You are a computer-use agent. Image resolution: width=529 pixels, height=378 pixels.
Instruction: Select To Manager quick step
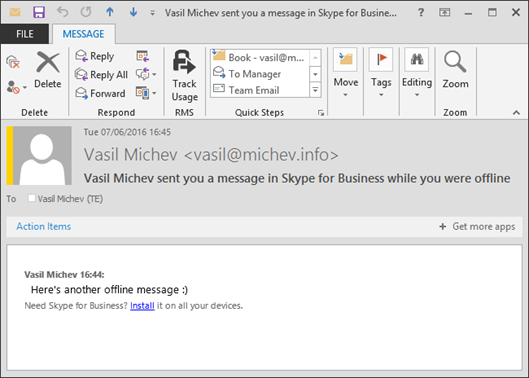coord(259,74)
